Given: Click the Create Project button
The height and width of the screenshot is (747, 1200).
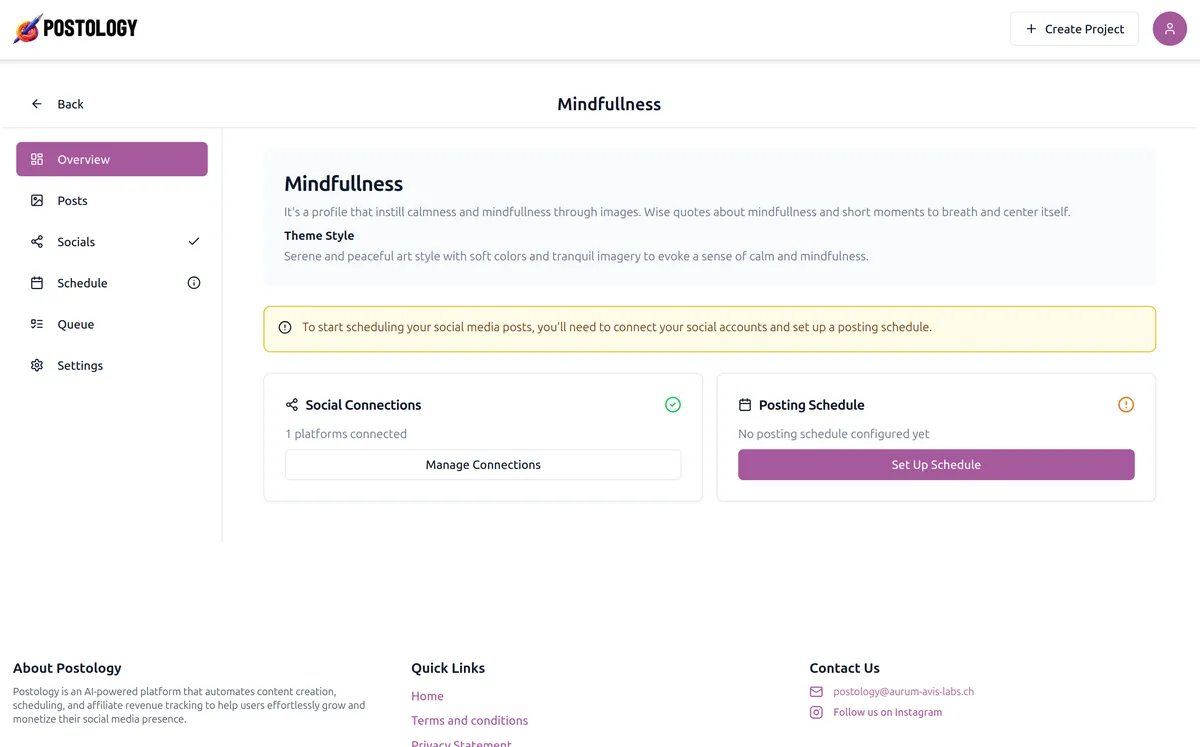Looking at the screenshot, I should pyautogui.click(x=1073, y=28).
